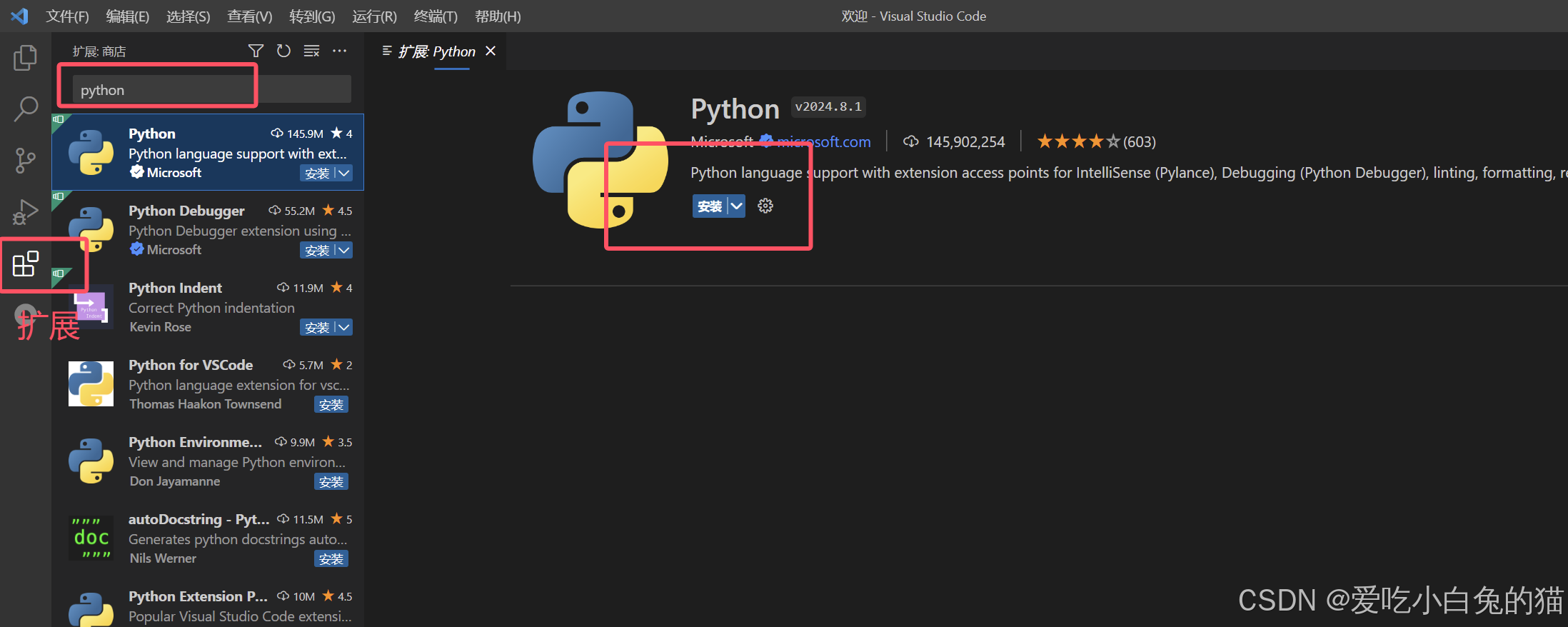The image size is (1568, 627).
Task: Close the 扩展 Python tab
Action: tap(491, 51)
